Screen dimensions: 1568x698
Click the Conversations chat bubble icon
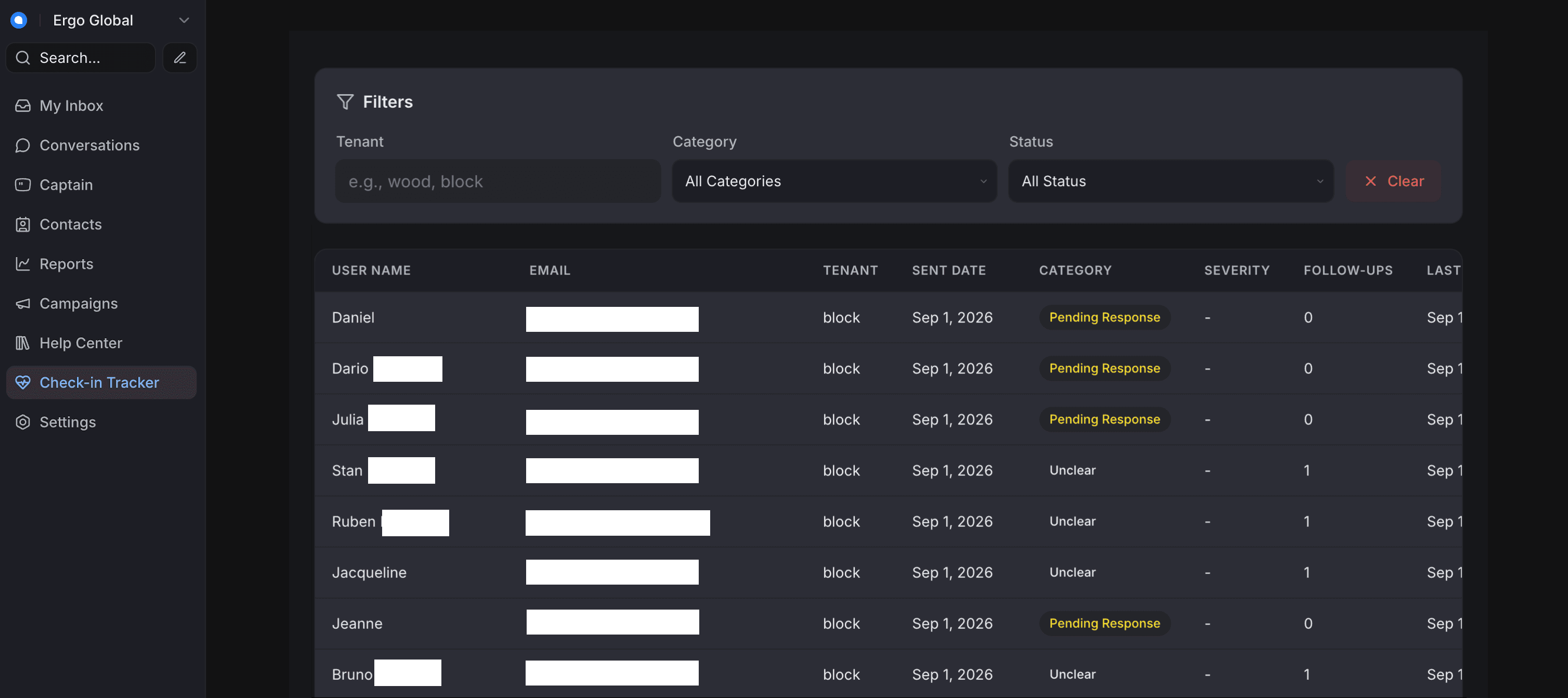22,145
